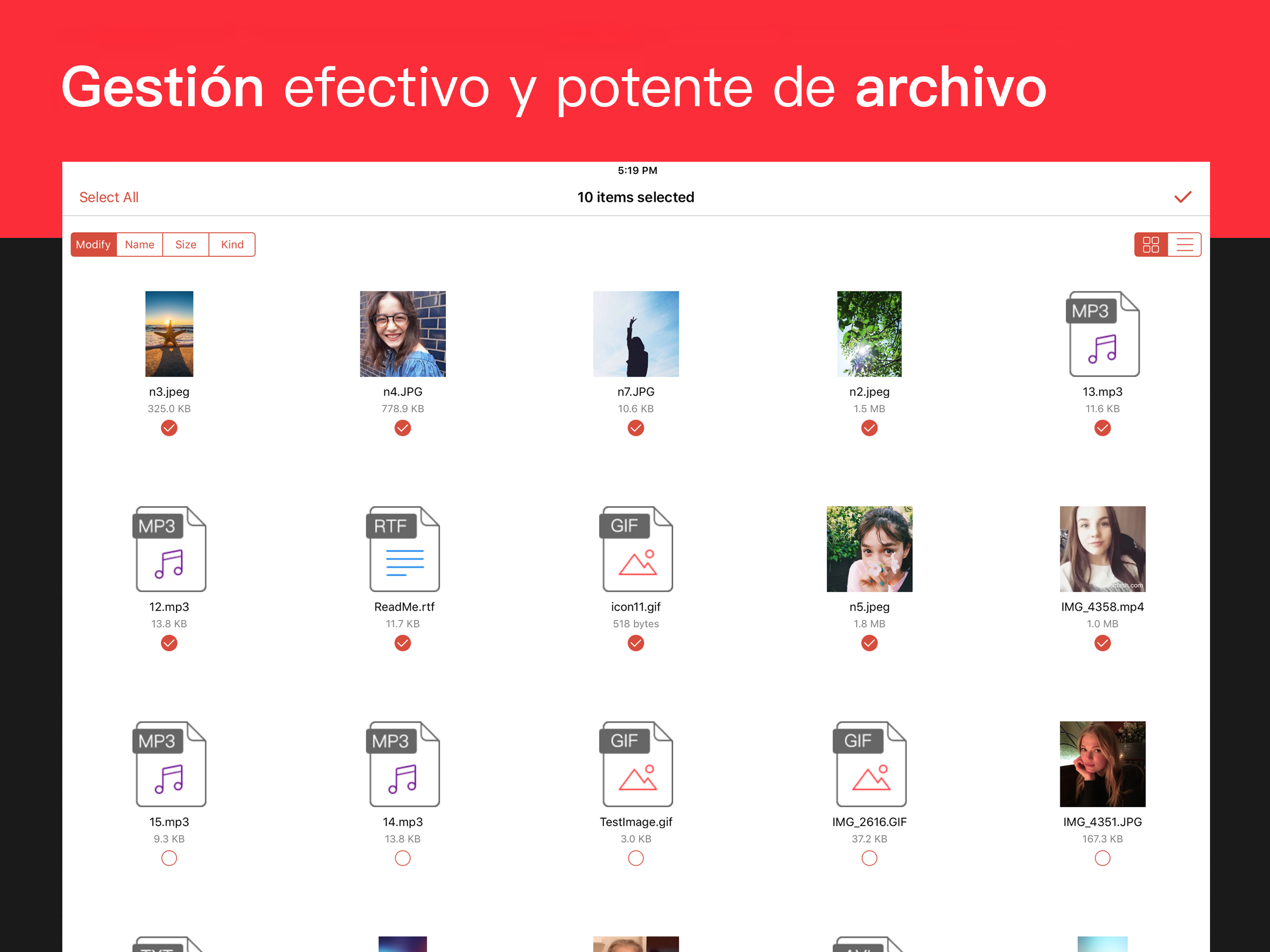This screenshot has width=1270, height=952.
Task: Click the "icon11.gif" file name
Action: (636, 607)
